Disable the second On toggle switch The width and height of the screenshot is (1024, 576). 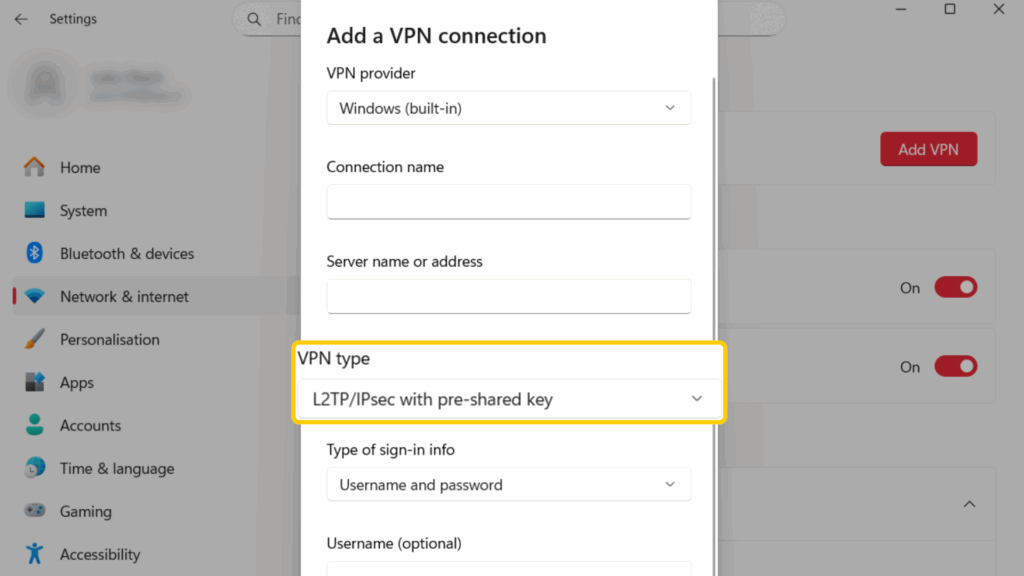coord(955,367)
